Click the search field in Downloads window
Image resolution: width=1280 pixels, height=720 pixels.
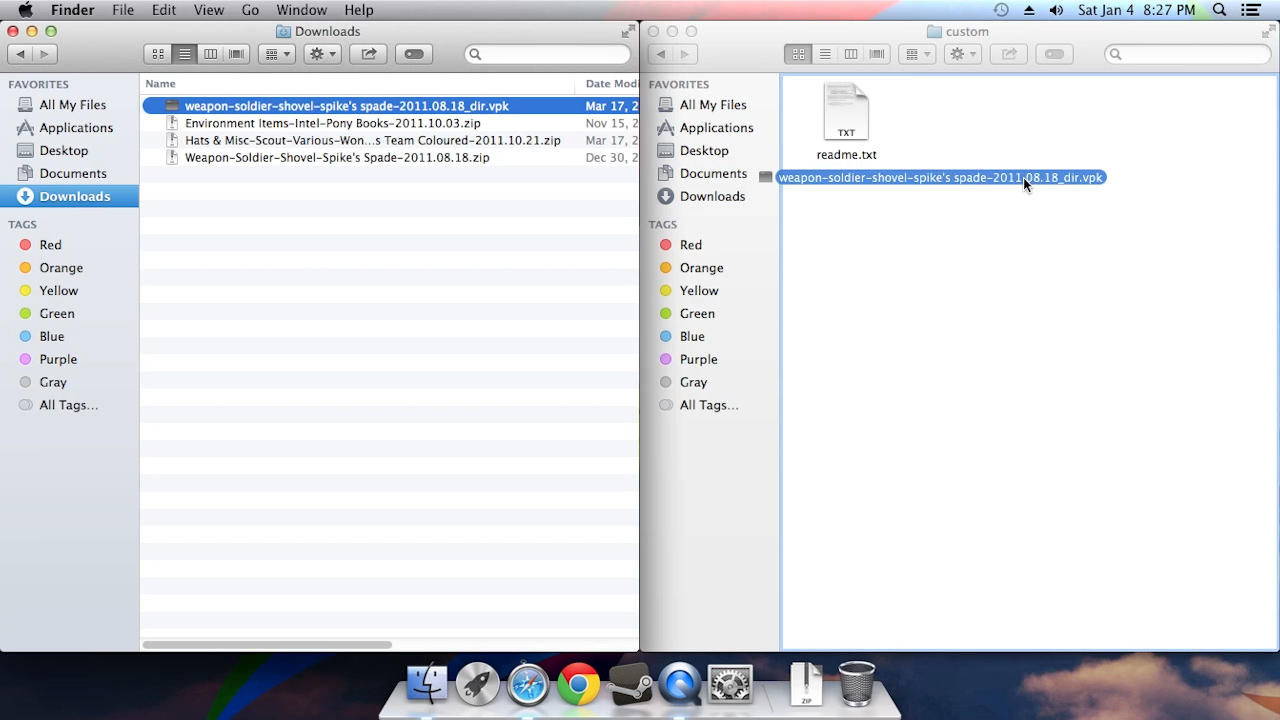pyautogui.click(x=547, y=54)
